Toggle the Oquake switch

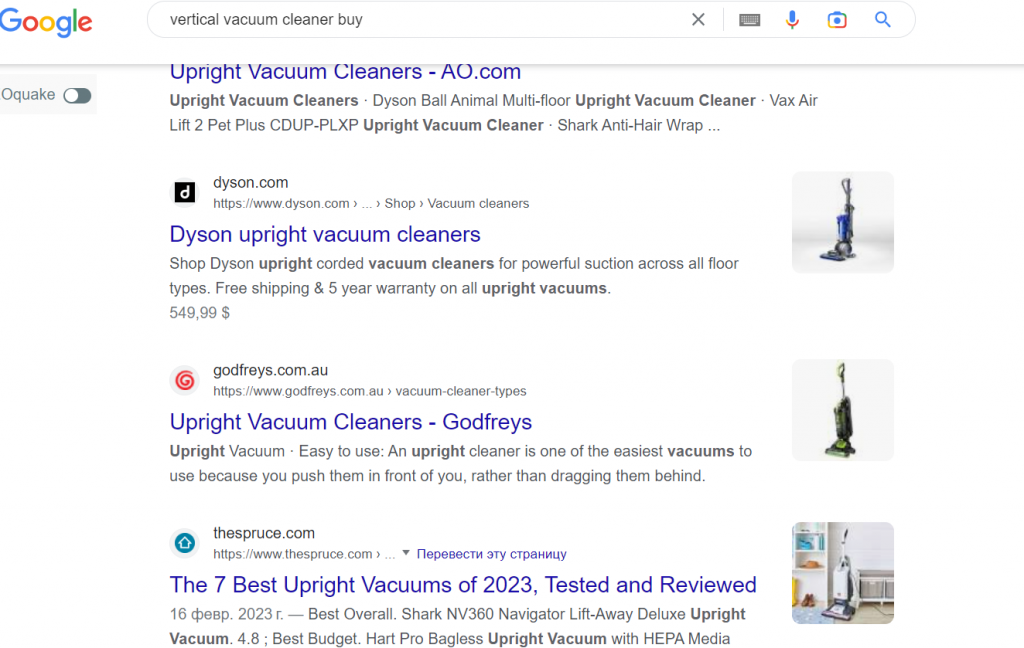(x=77, y=95)
